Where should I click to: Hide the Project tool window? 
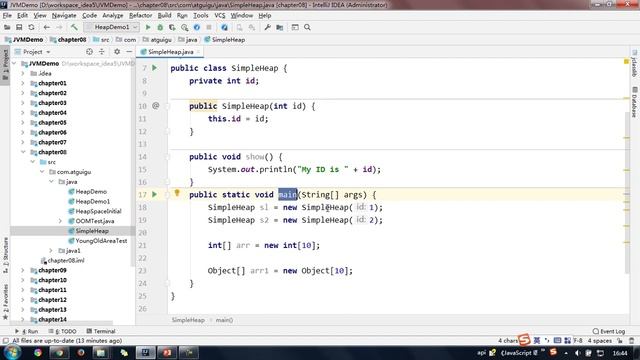tap(129, 52)
